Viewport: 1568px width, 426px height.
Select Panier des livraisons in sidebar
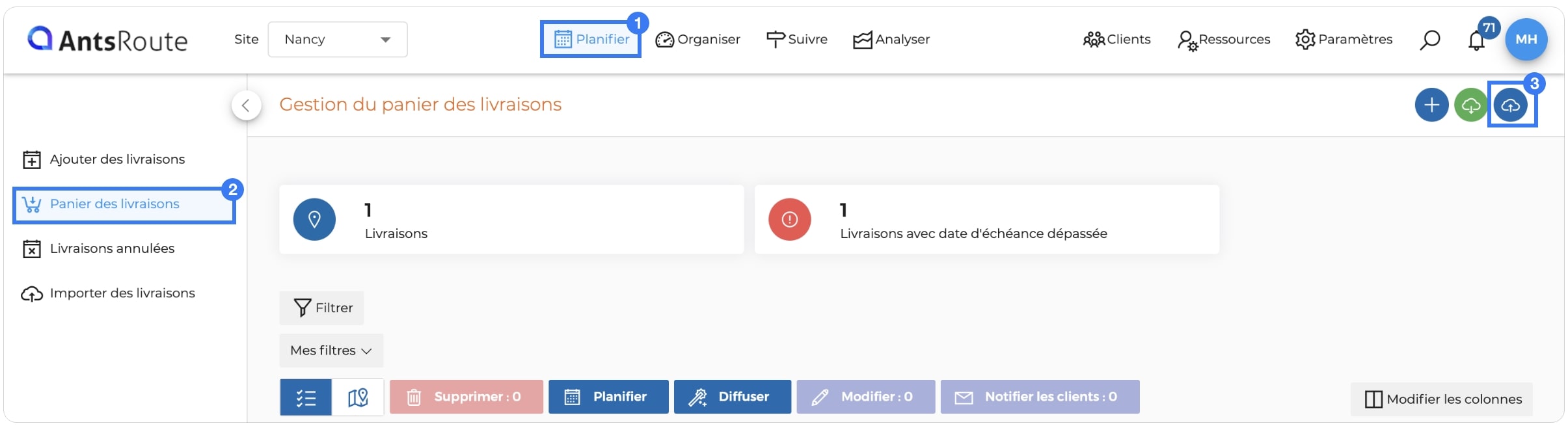point(124,204)
